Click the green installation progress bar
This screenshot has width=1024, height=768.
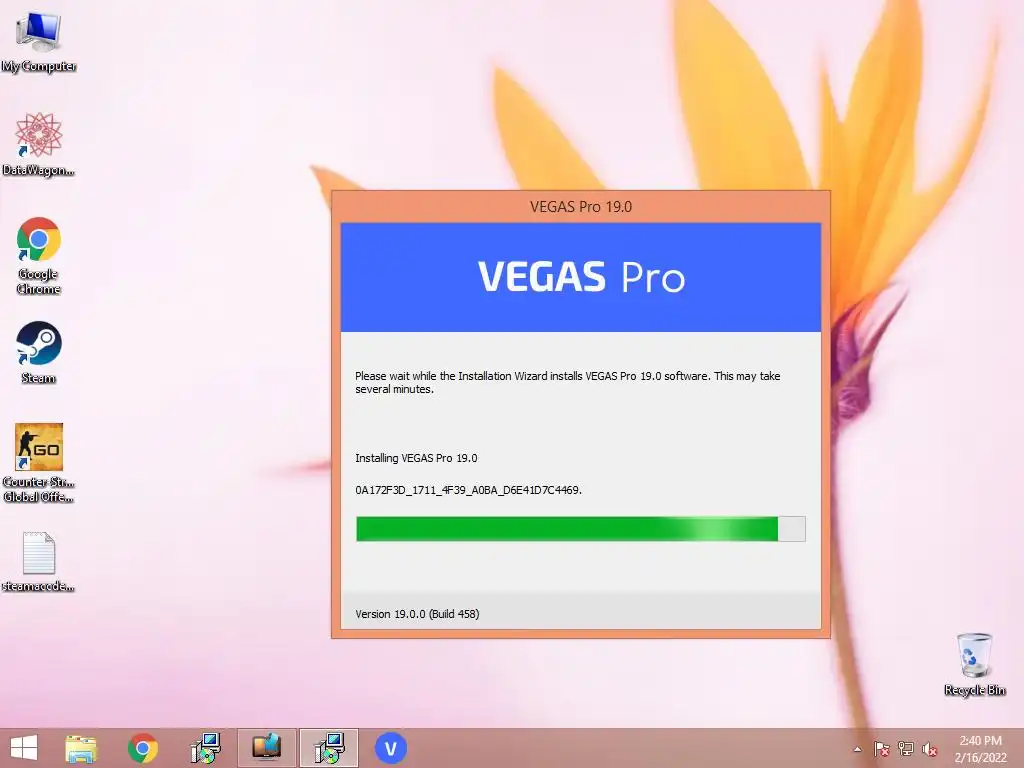point(581,529)
